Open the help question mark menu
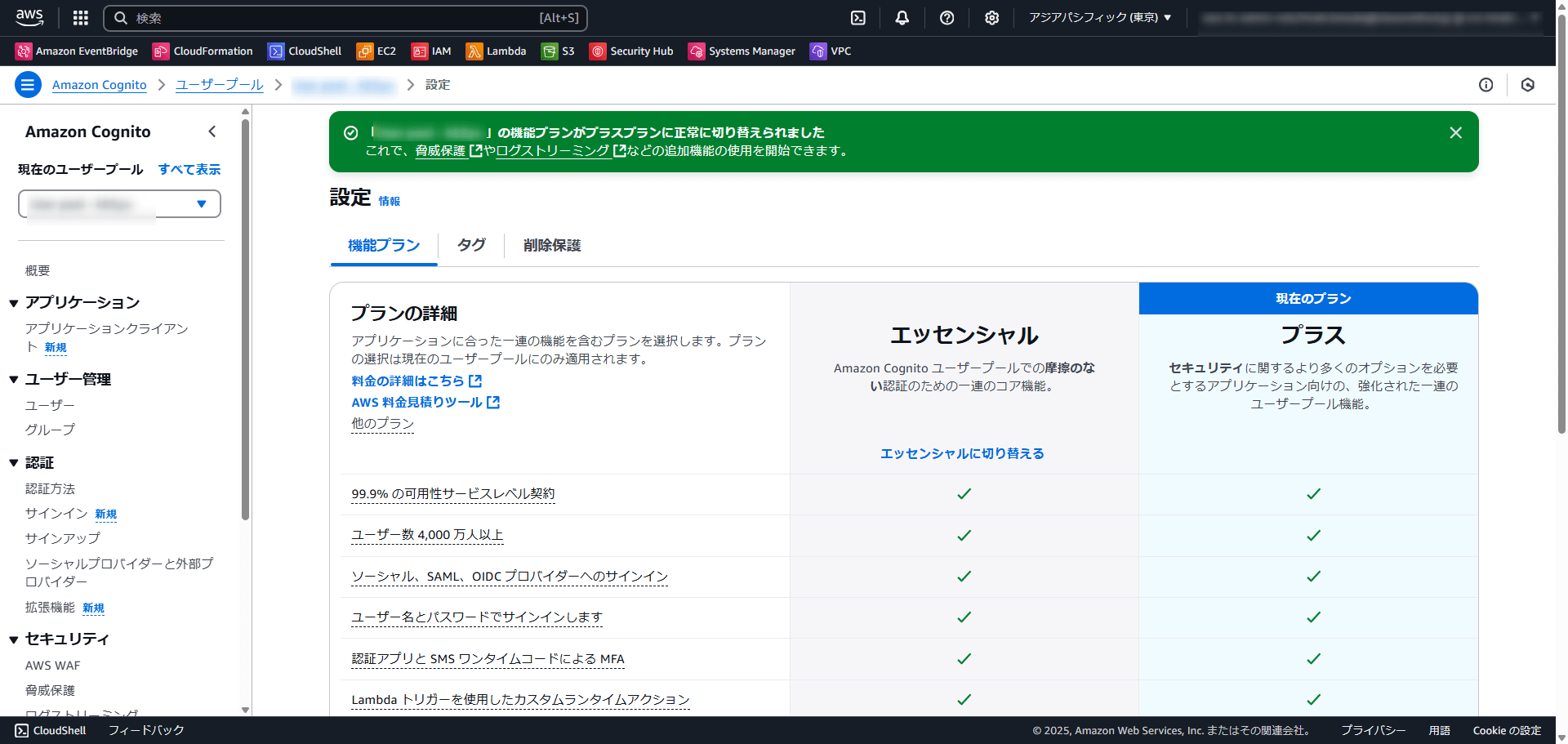Screen dimensions: 1568x744 tap(947, 18)
